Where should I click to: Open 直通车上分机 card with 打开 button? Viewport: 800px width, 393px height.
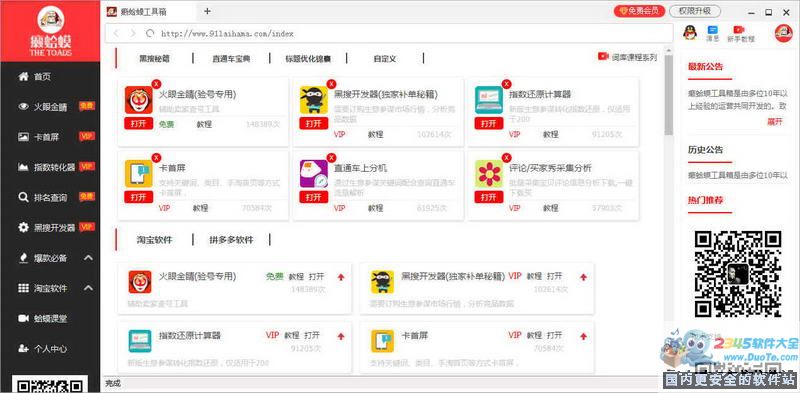pos(313,197)
